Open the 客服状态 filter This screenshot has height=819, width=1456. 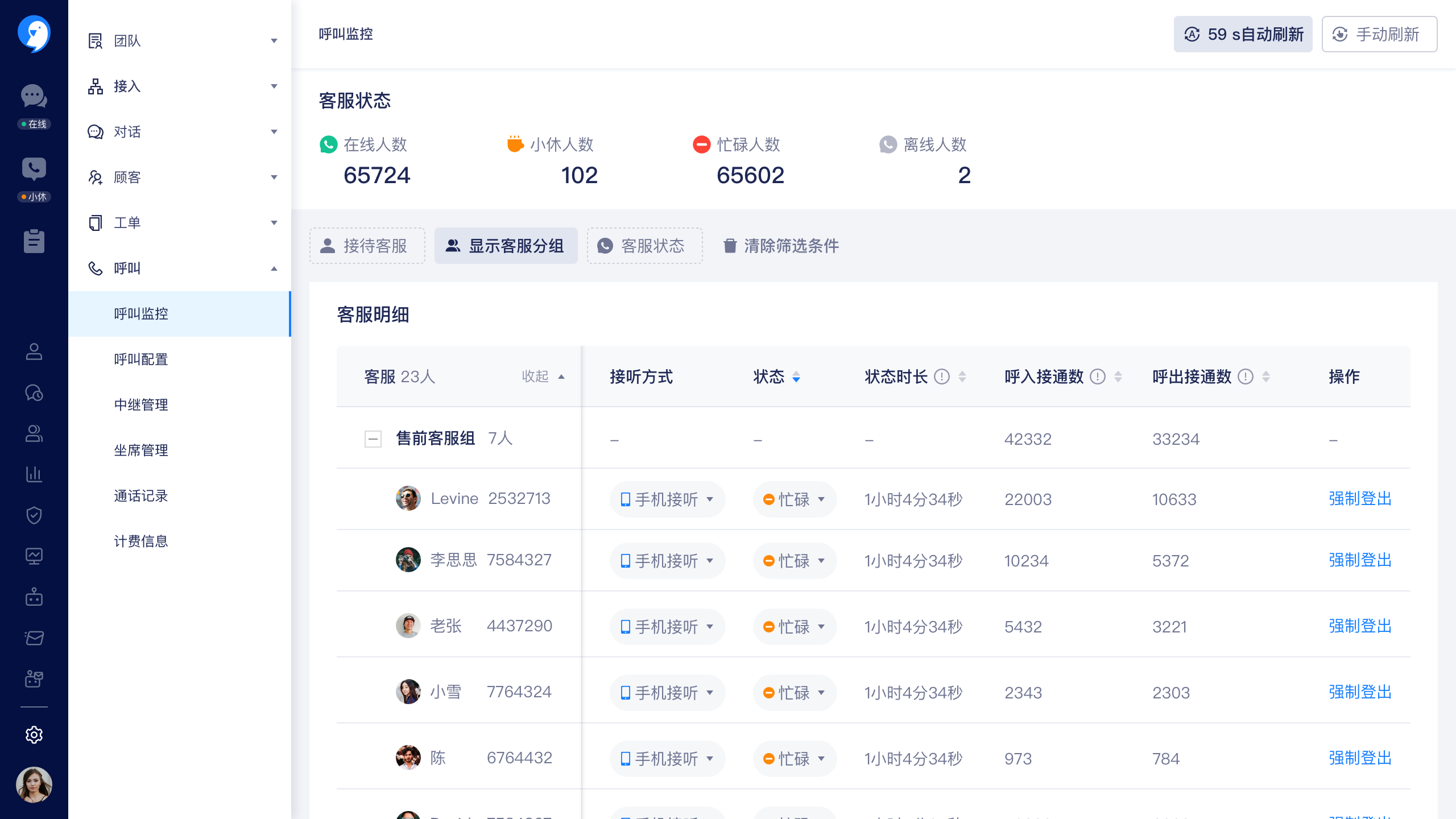pyautogui.click(x=645, y=246)
